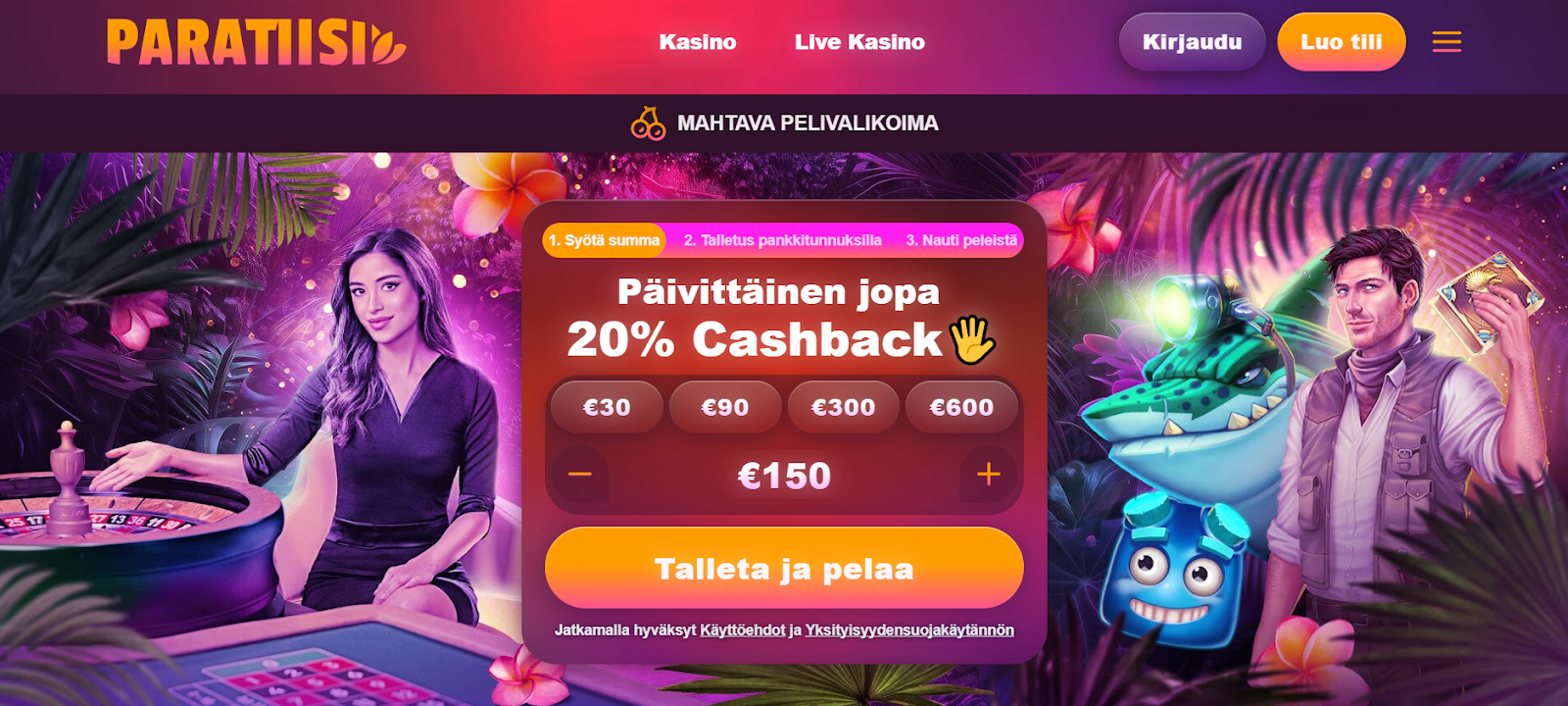This screenshot has width=1568, height=706.
Task: Click the Paratiisi logo
Action: [x=257, y=42]
